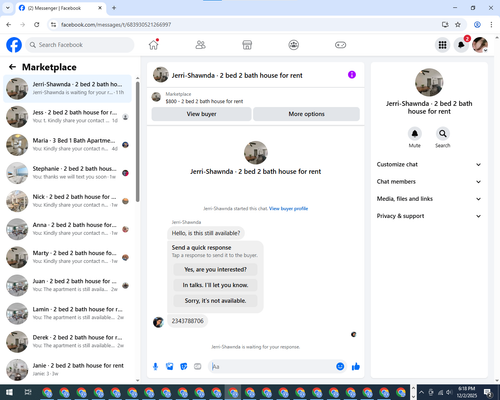The height and width of the screenshot is (400, 500).
Task: Open the Anna conversation
Action: point(68,229)
